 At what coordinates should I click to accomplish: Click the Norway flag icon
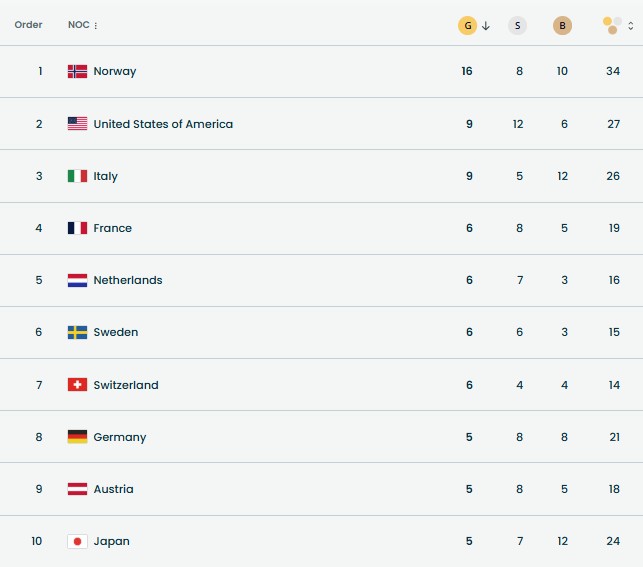click(x=77, y=71)
